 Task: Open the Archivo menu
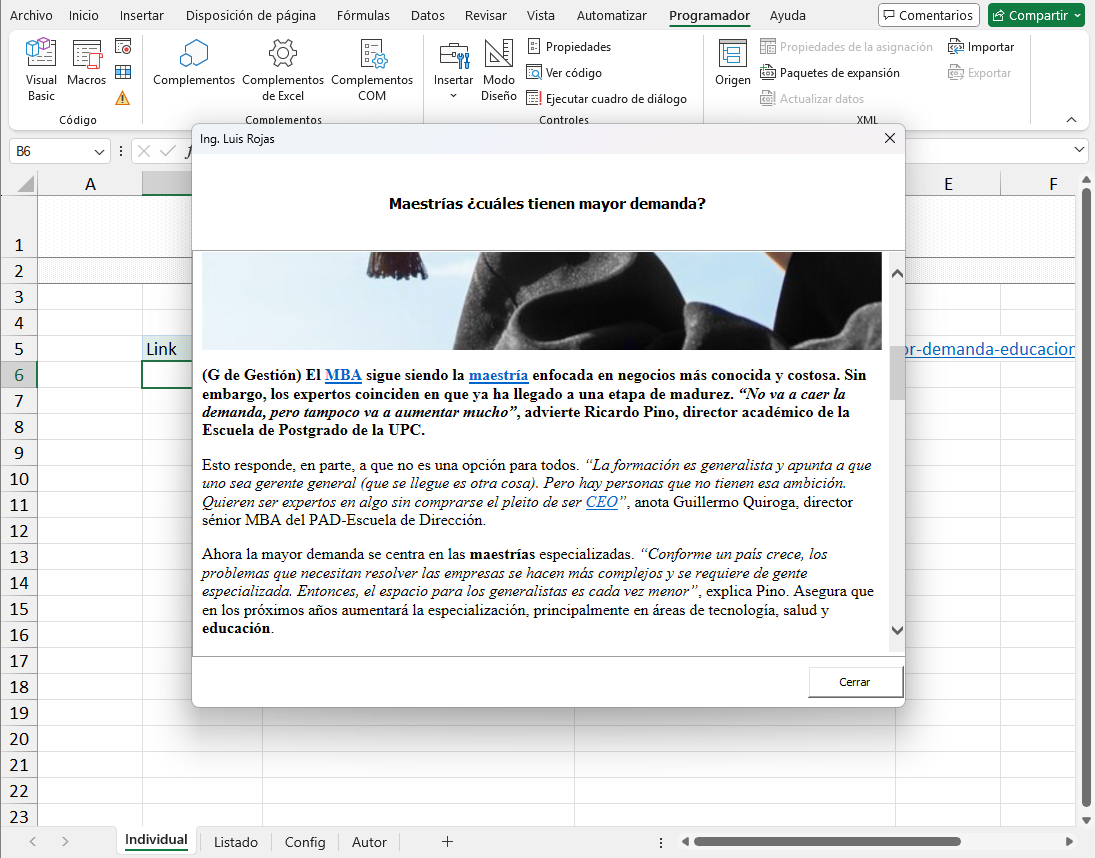(x=31, y=15)
